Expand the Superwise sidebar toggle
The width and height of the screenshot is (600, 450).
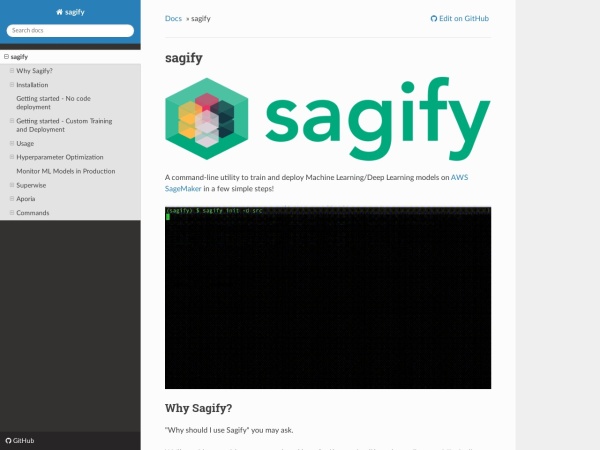[12, 185]
